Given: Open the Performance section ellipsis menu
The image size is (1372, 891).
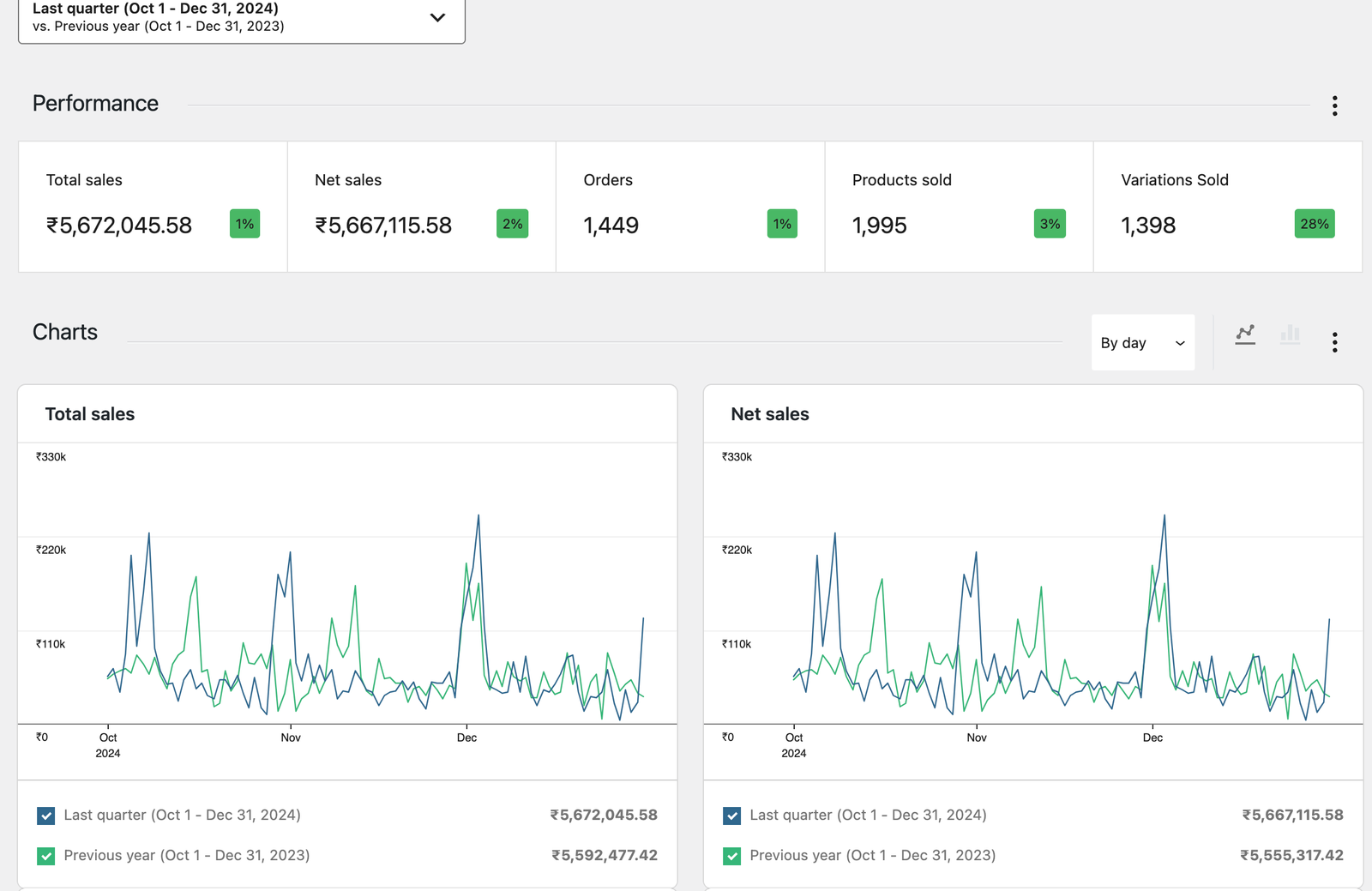Looking at the screenshot, I should [x=1334, y=105].
